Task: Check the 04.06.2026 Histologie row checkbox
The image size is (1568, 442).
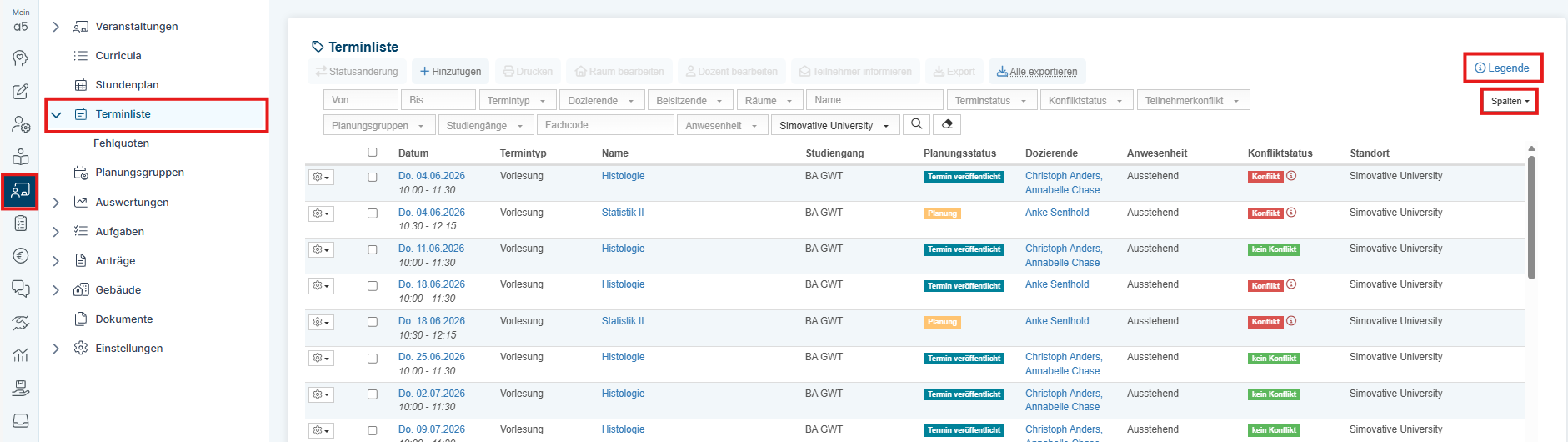Action: 373,178
